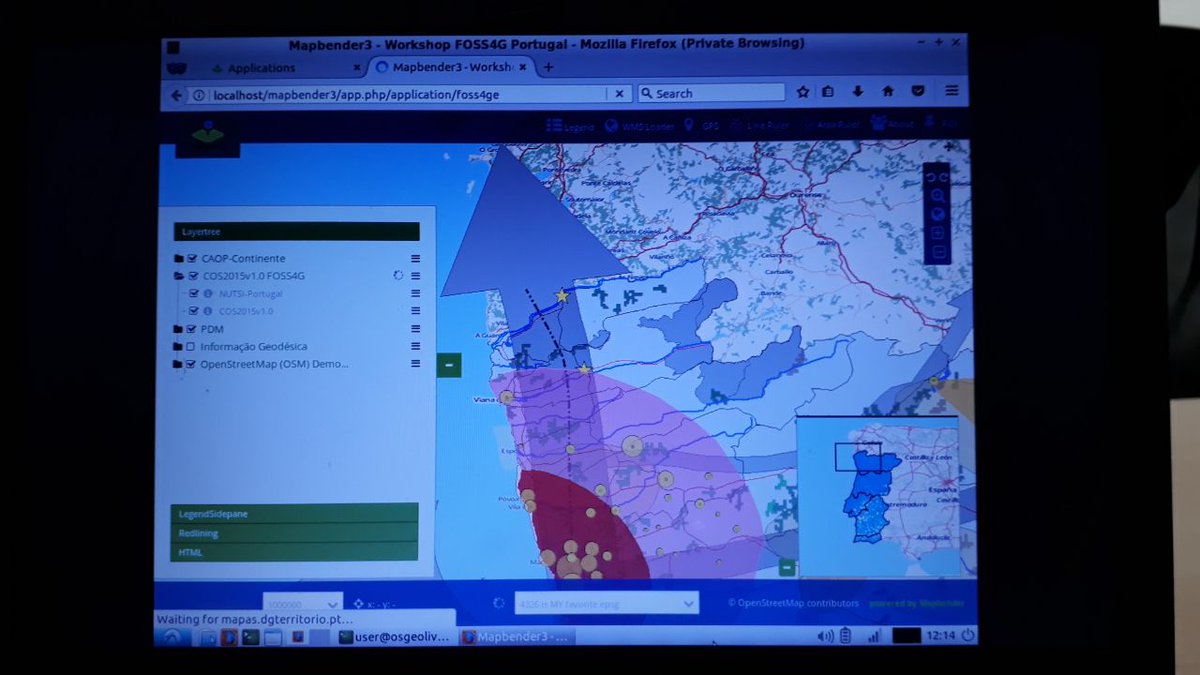1200x675 pixels.
Task: Open layer menu for Informação Geodésica
Action: tap(415, 346)
